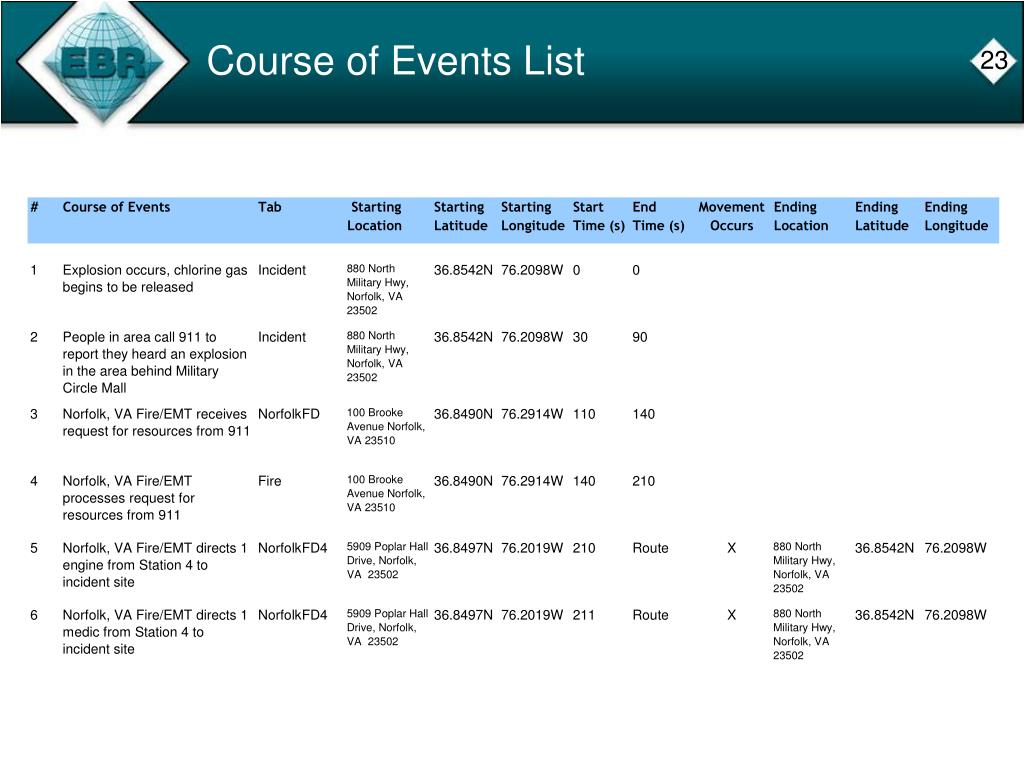Viewport: 1024px width, 768px height.
Task: Click row 1 starting location '880 North Military Hwy'
Action: click(377, 289)
